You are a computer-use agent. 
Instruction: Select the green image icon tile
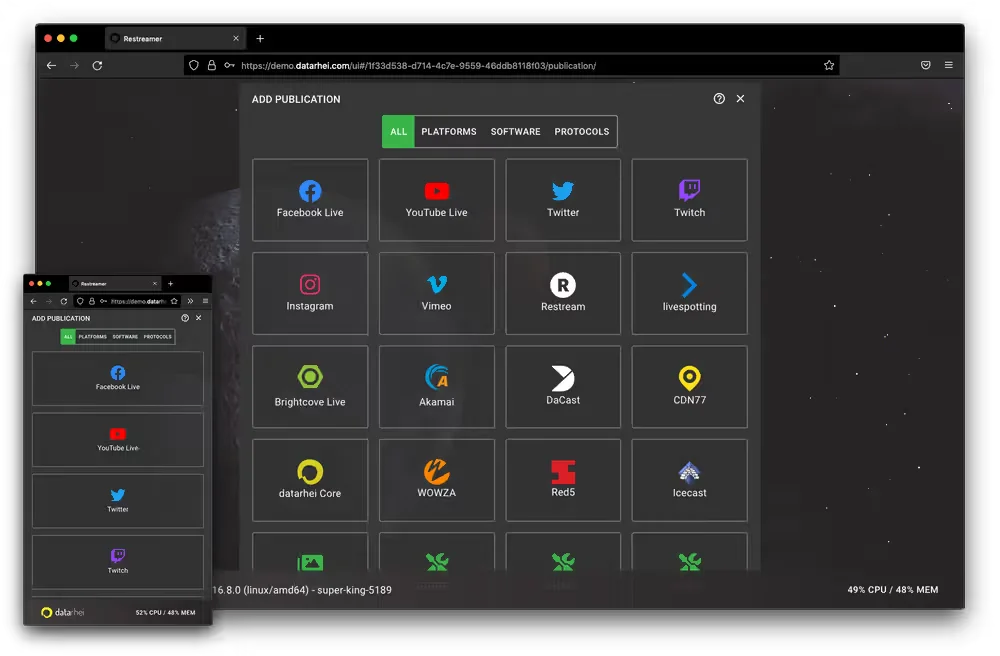click(310, 552)
